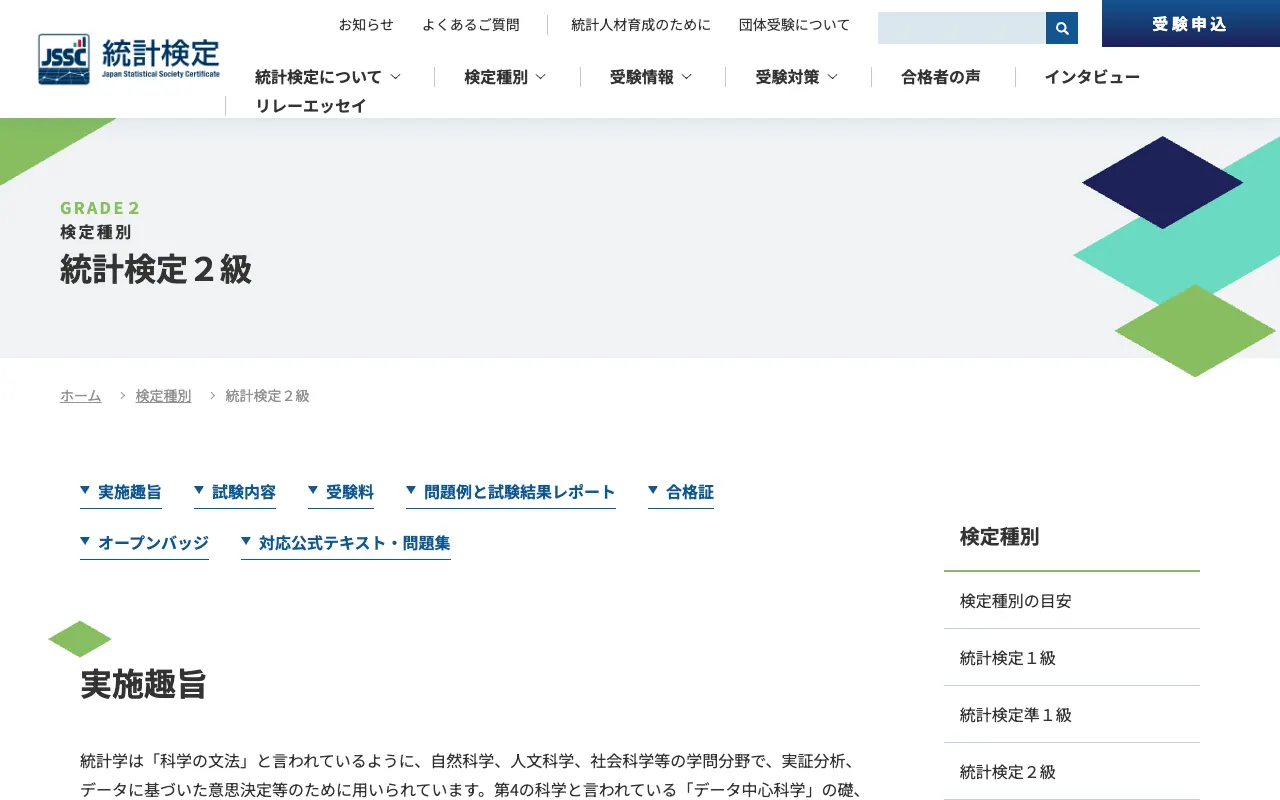Click the 実施趣旨 section heading

pyautogui.click(x=143, y=684)
